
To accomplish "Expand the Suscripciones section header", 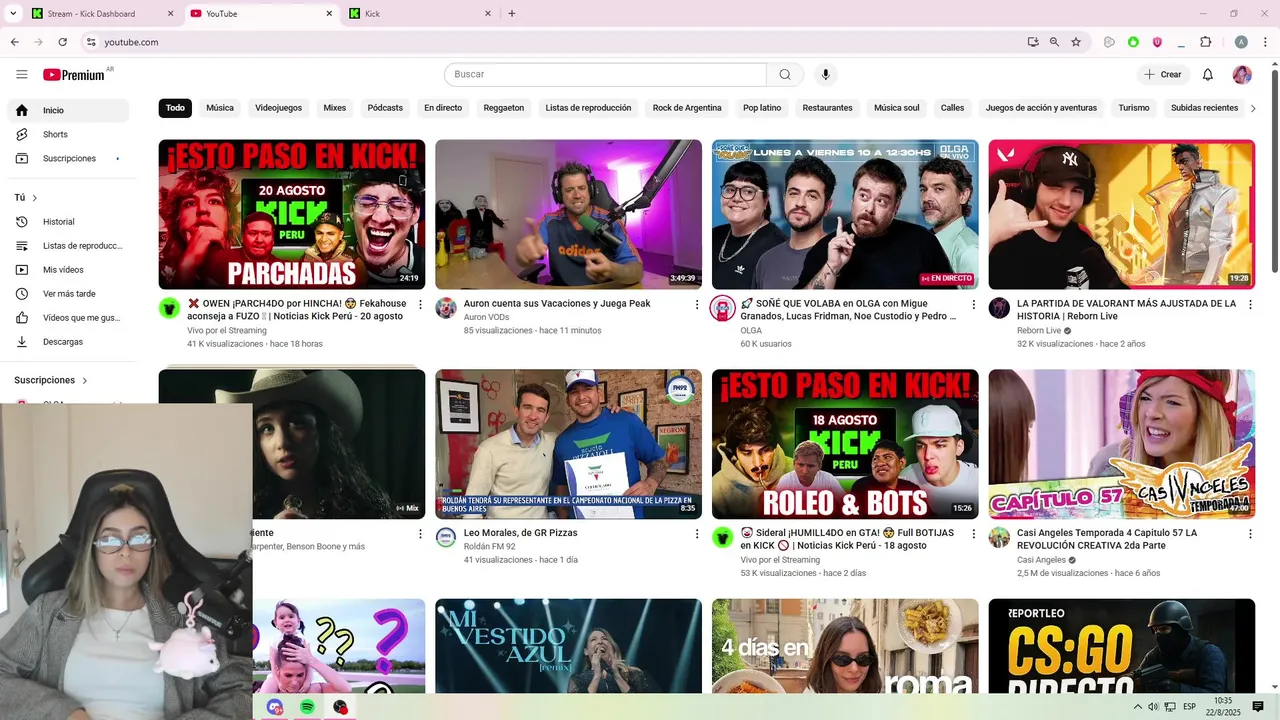I will point(51,380).
